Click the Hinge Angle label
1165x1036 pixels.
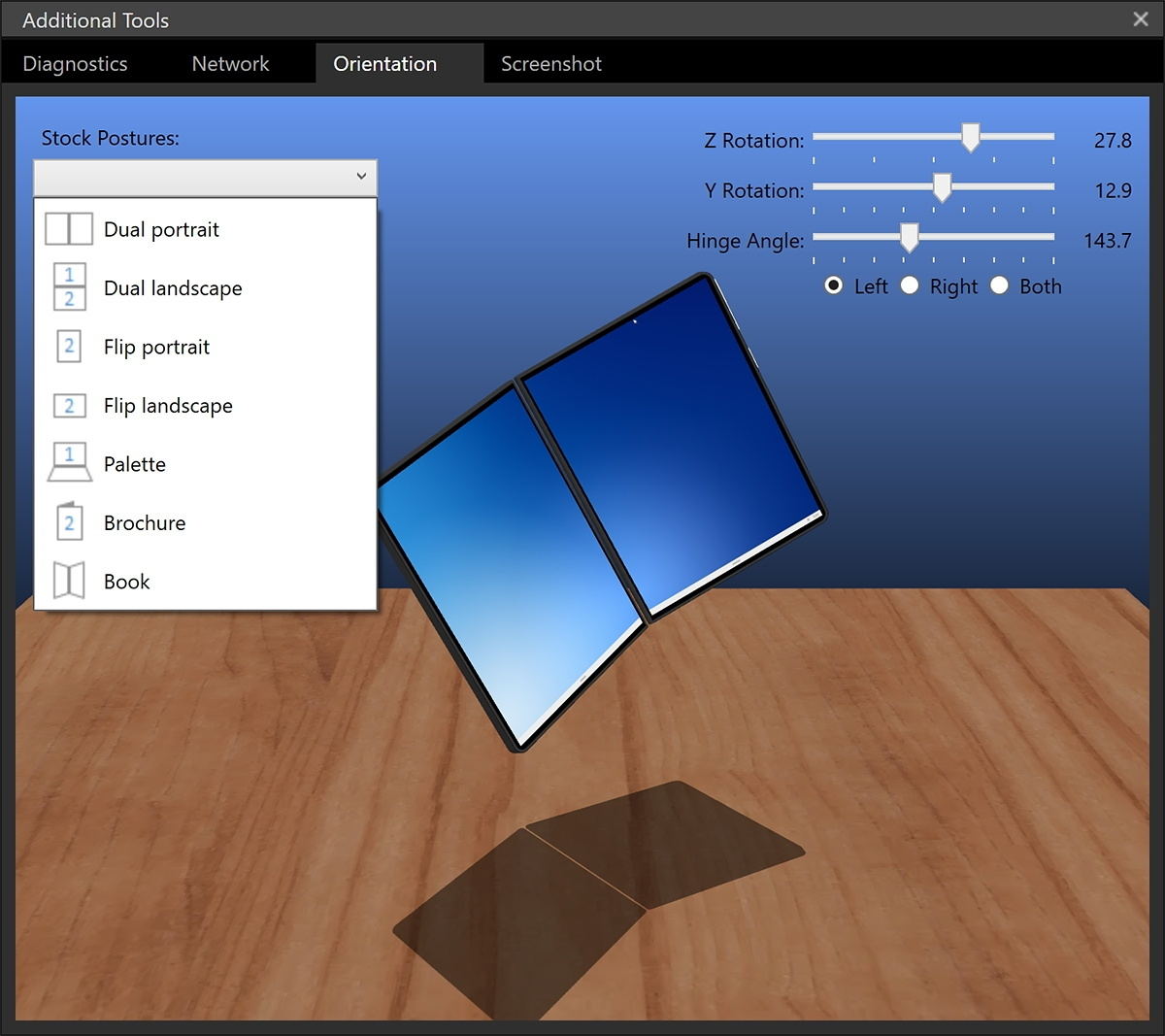tap(746, 242)
